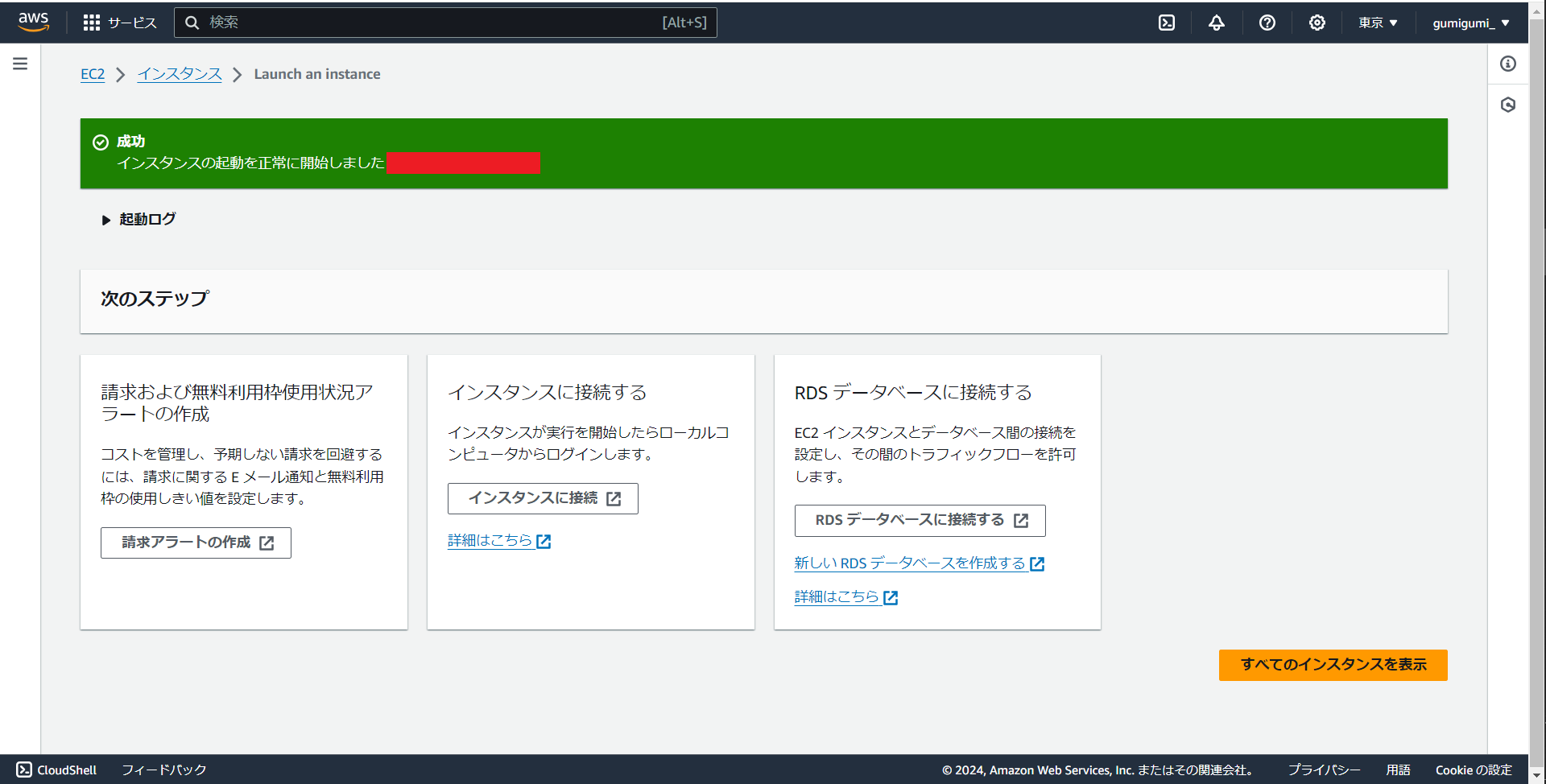
Task: Open the Services grid menu
Action: point(119,22)
